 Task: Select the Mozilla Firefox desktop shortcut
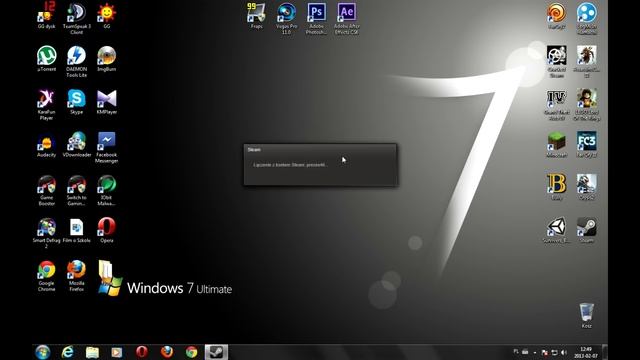pos(77,276)
